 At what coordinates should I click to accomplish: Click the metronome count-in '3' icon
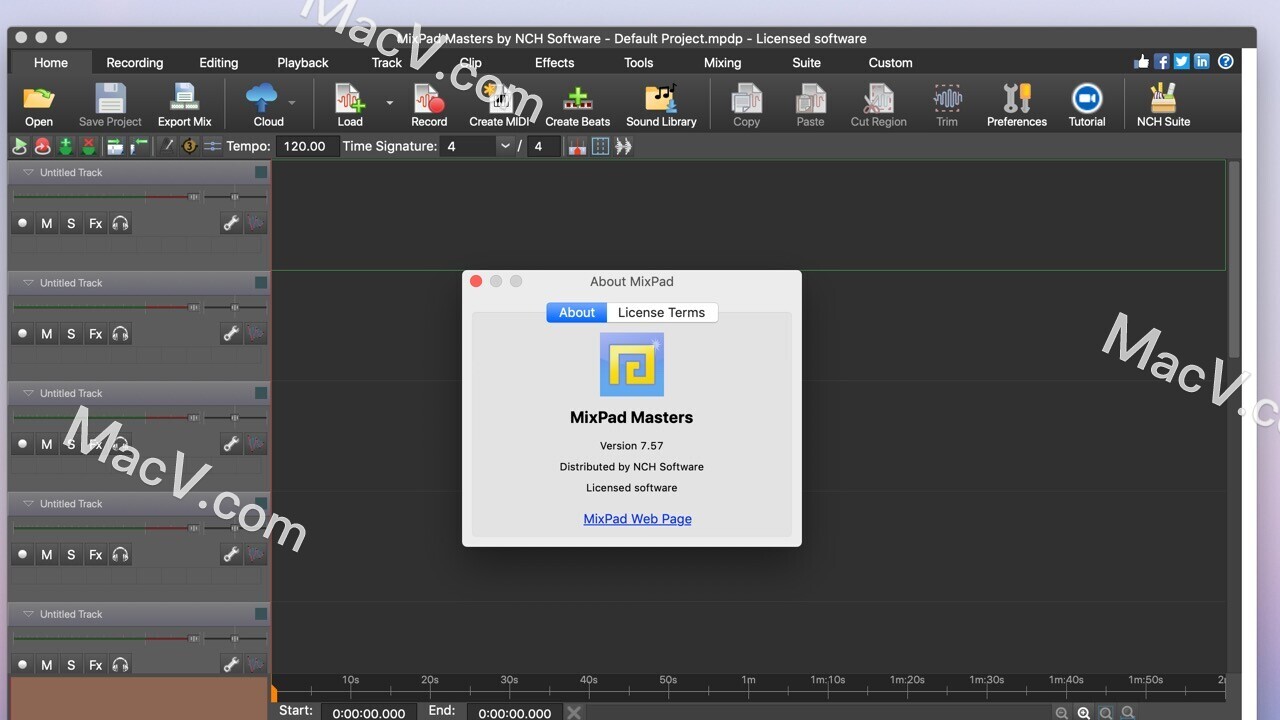(x=189, y=146)
